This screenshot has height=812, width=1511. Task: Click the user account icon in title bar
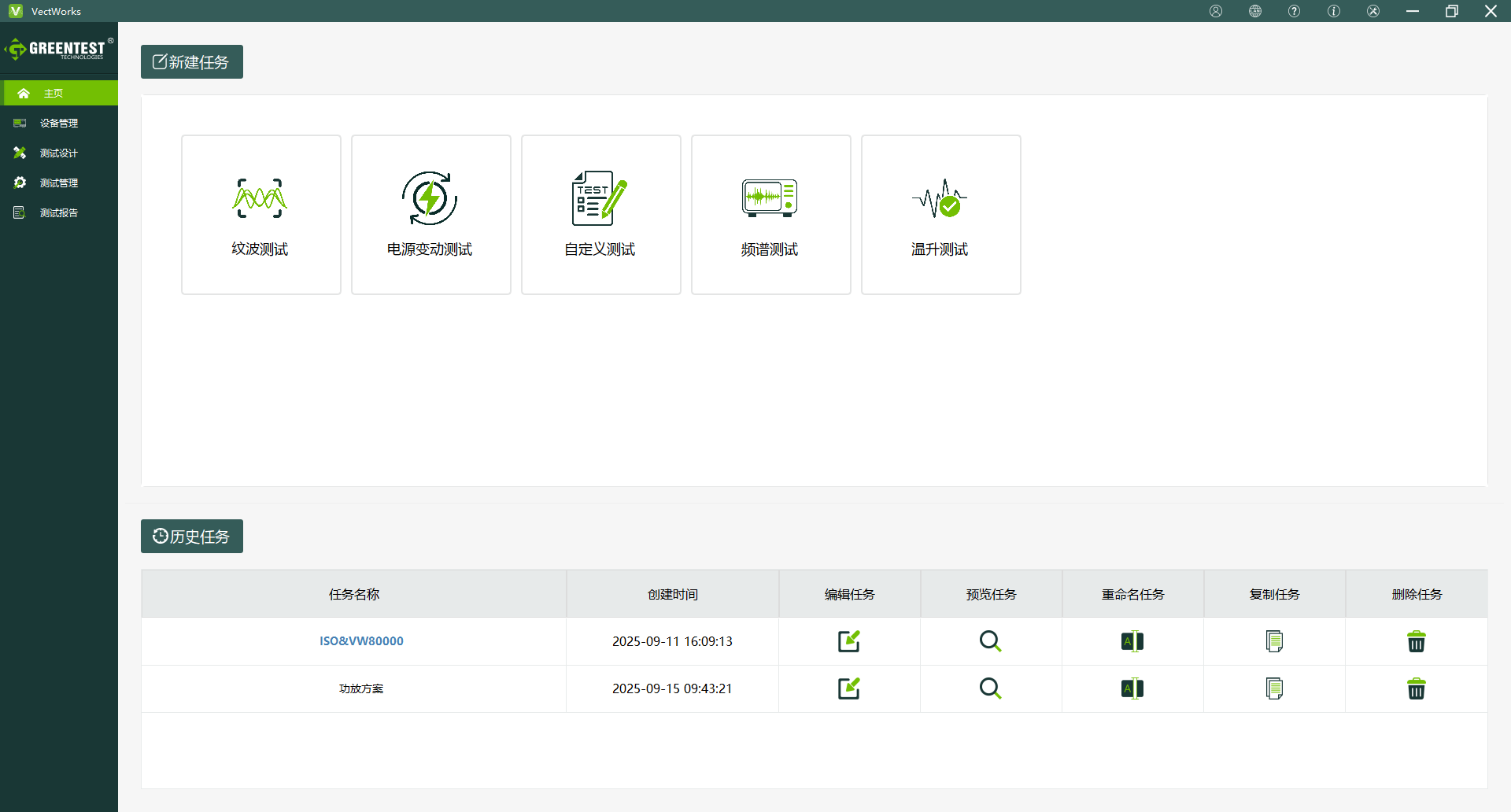click(x=1216, y=11)
